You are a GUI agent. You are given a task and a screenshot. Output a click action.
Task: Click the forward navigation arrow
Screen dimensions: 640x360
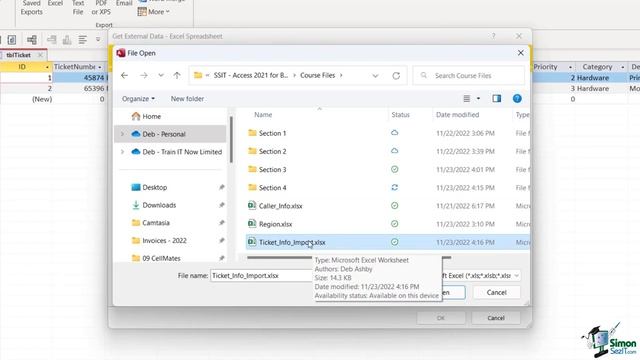144,76
